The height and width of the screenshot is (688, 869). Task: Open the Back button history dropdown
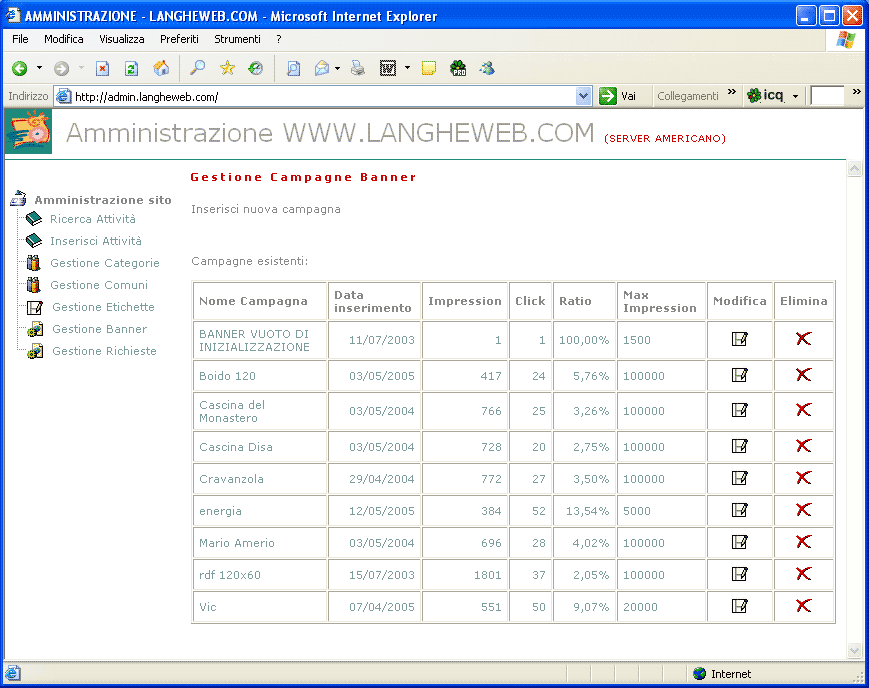click(x=39, y=68)
